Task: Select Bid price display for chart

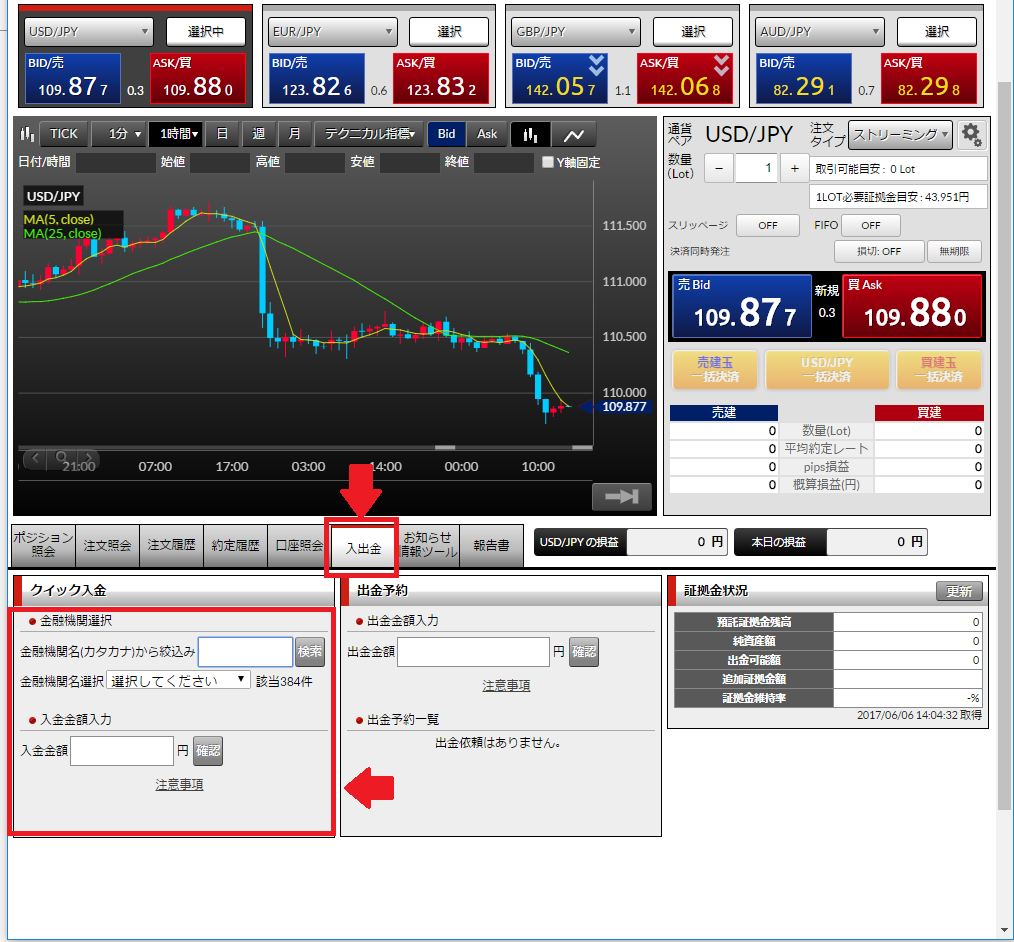Action: coord(446,134)
